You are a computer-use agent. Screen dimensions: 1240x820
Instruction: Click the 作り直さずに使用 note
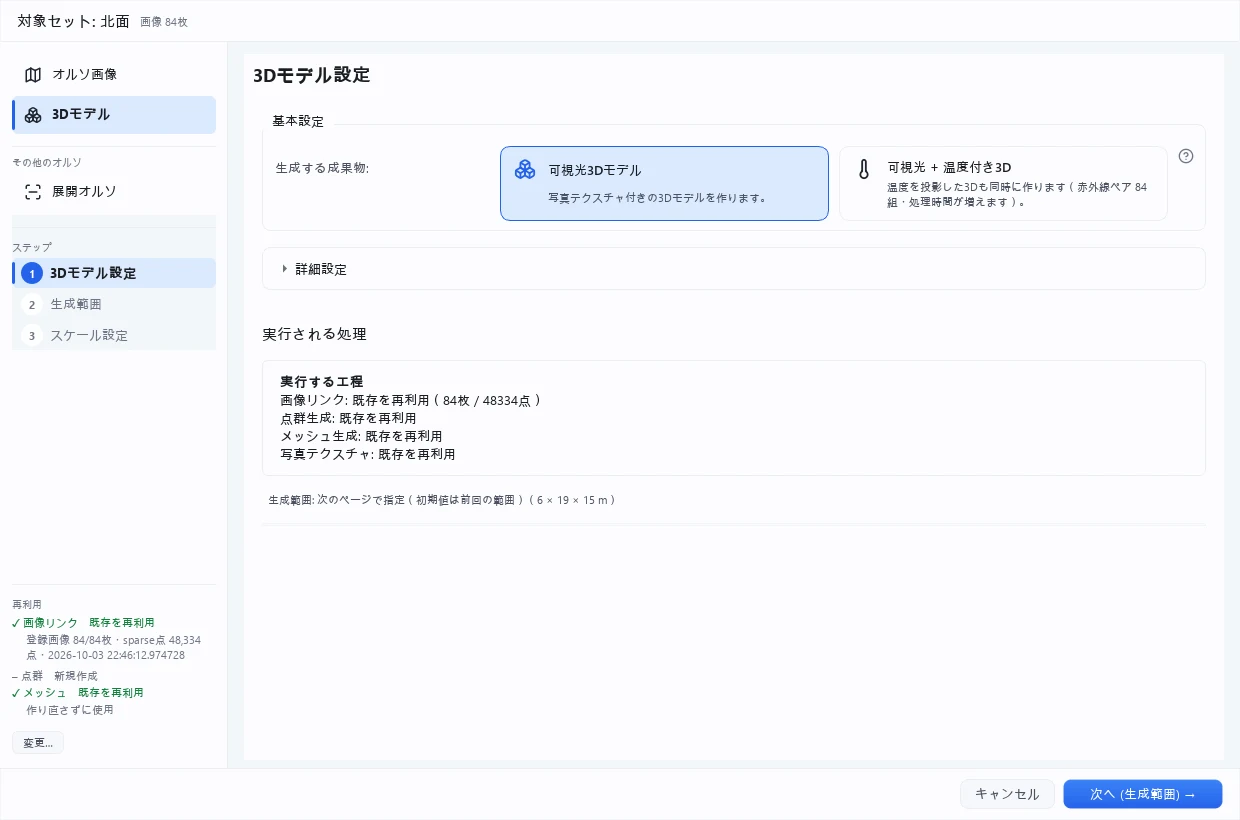pyautogui.click(x=70, y=710)
